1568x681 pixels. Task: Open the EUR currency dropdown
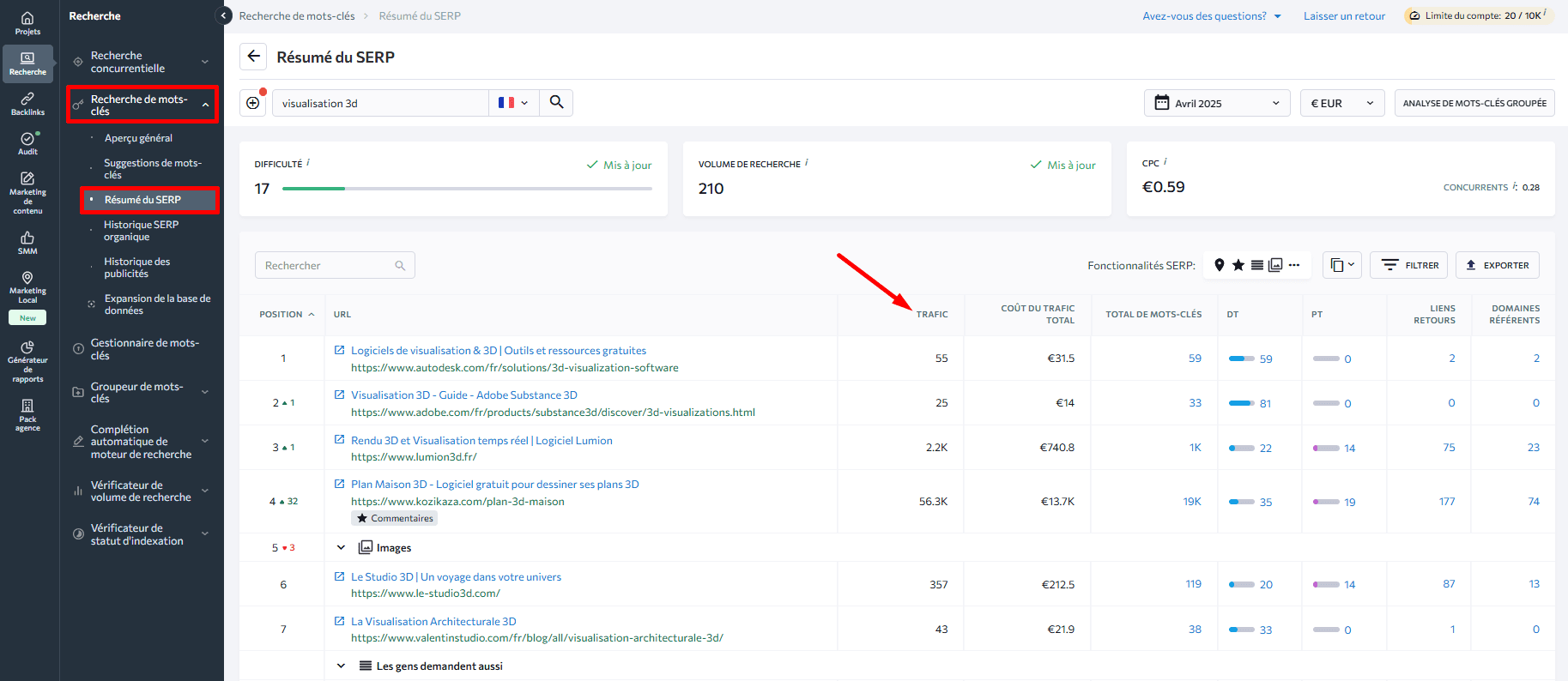[x=1342, y=103]
